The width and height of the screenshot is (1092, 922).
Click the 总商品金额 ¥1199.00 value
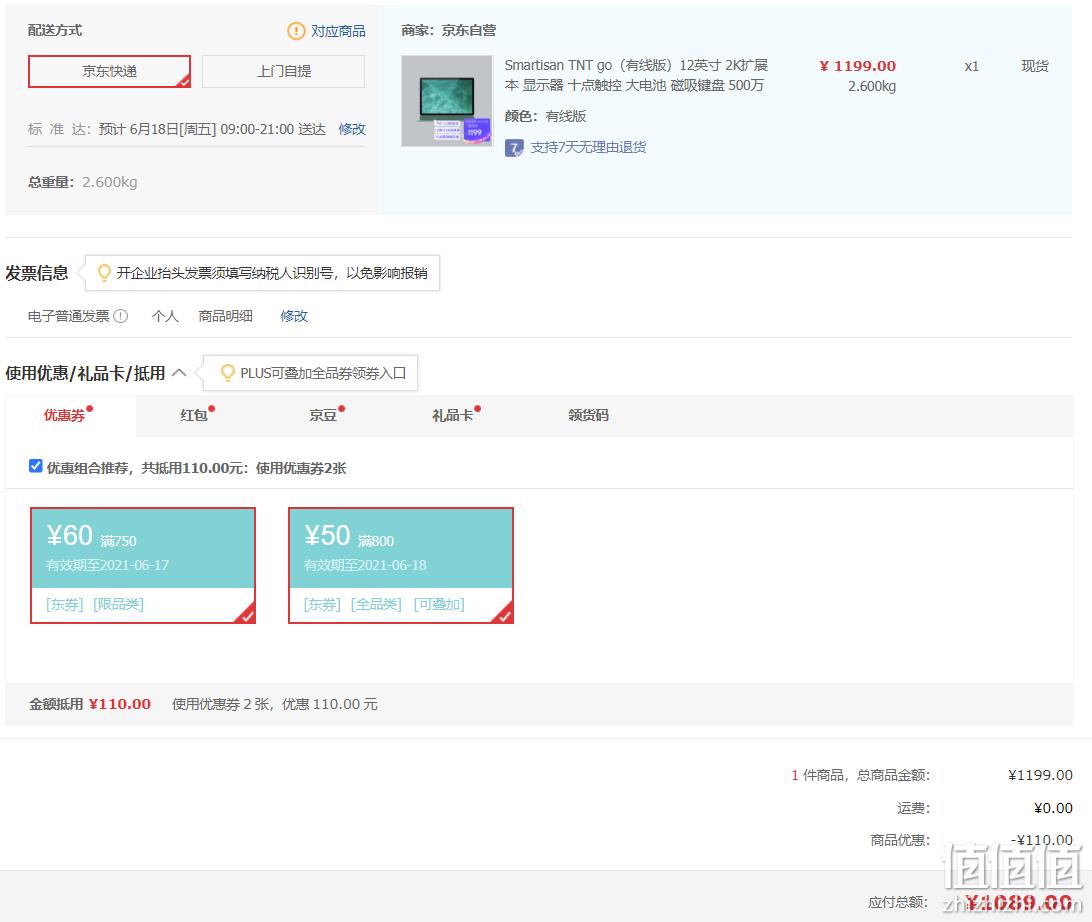[1040, 775]
